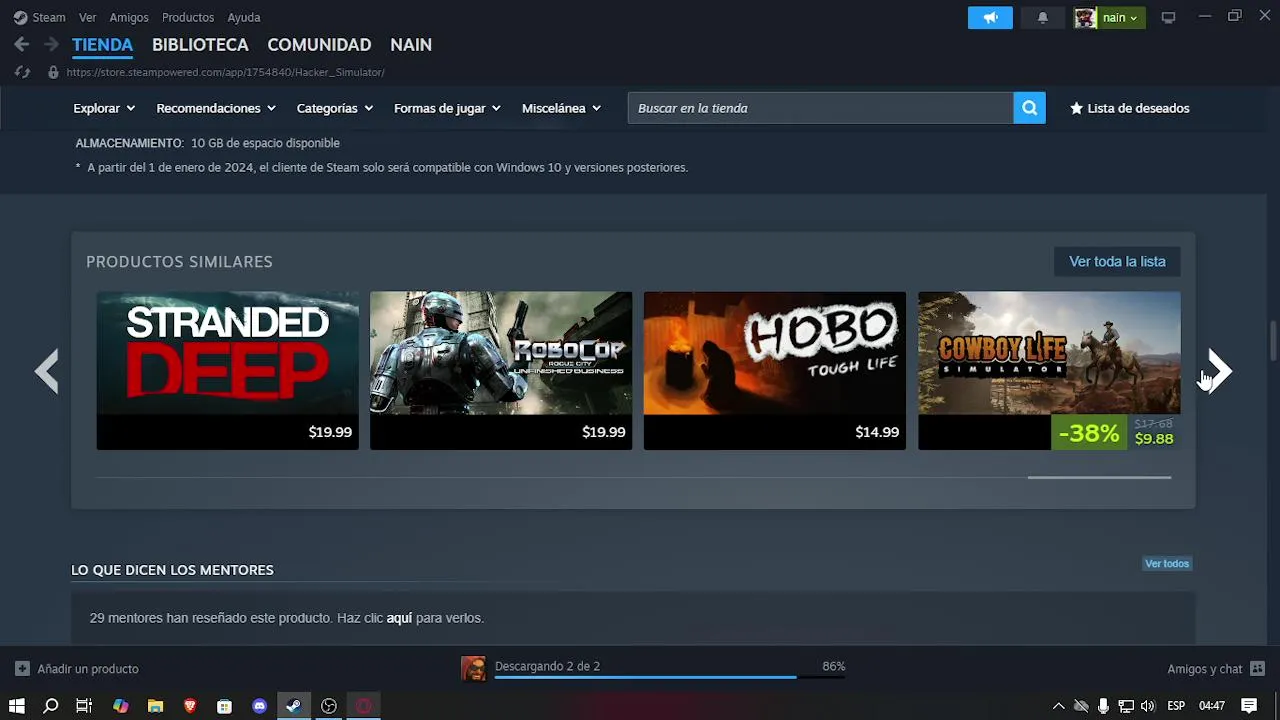Open the Ayuda menu

(x=244, y=17)
